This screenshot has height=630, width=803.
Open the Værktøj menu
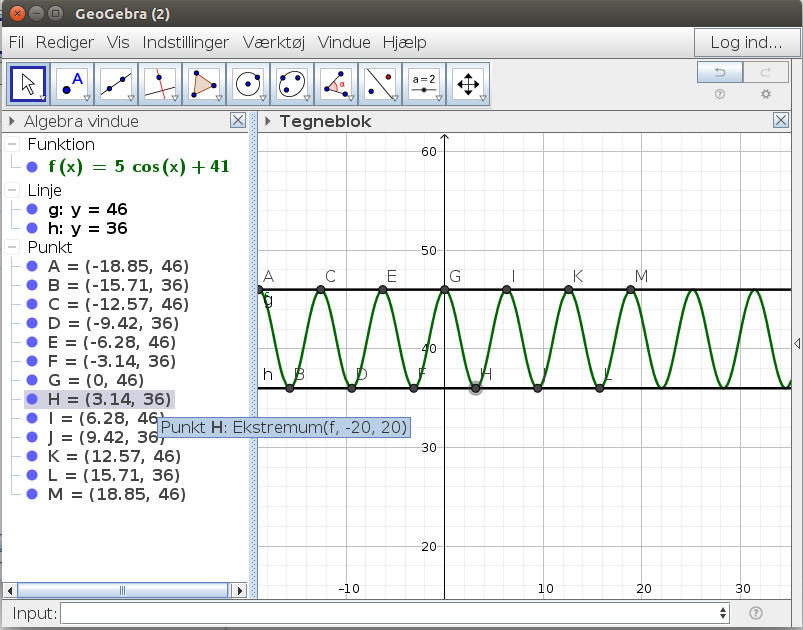273,42
